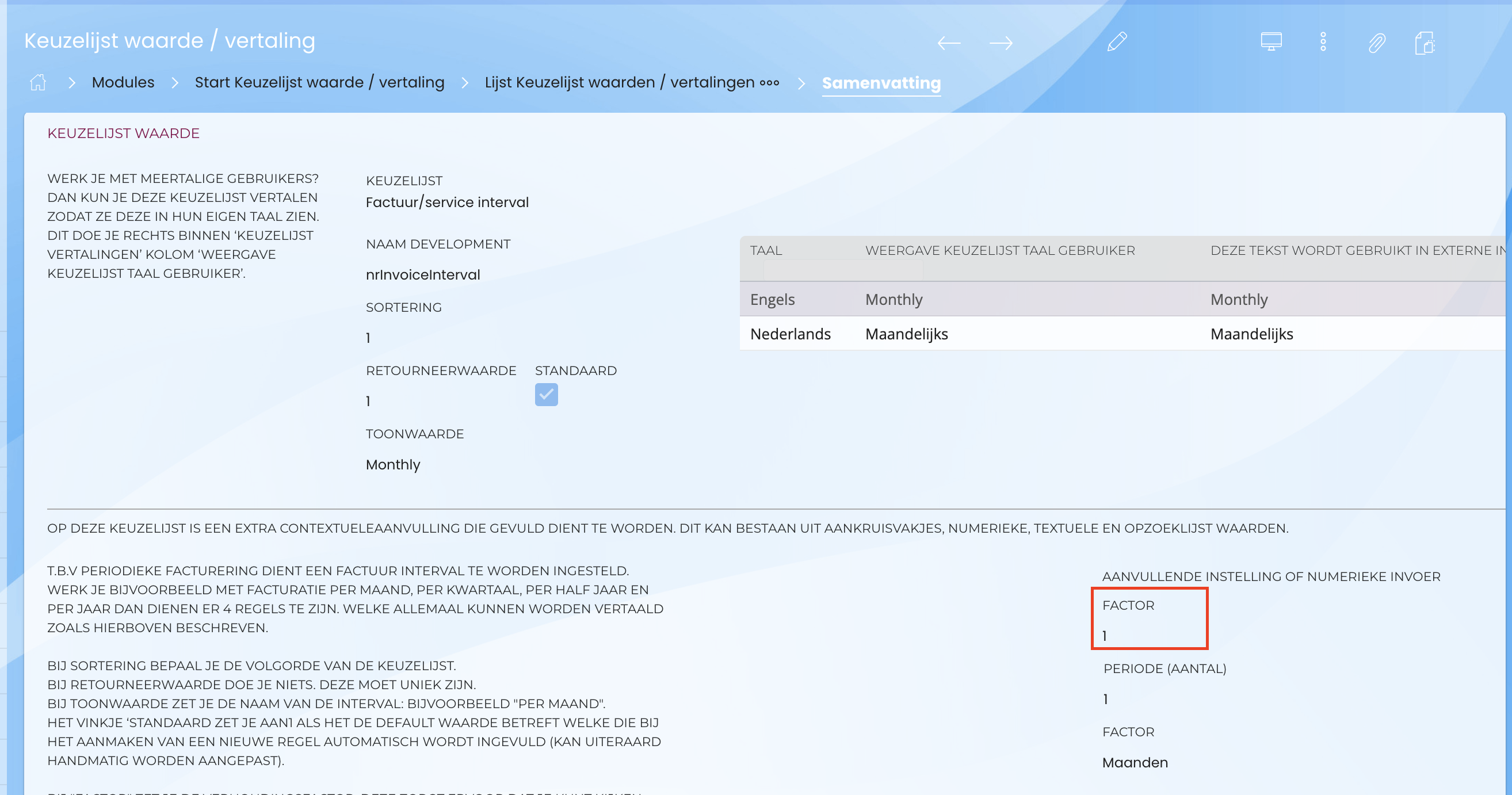
Task: Click the pencil edit icon
Action: 1116,42
